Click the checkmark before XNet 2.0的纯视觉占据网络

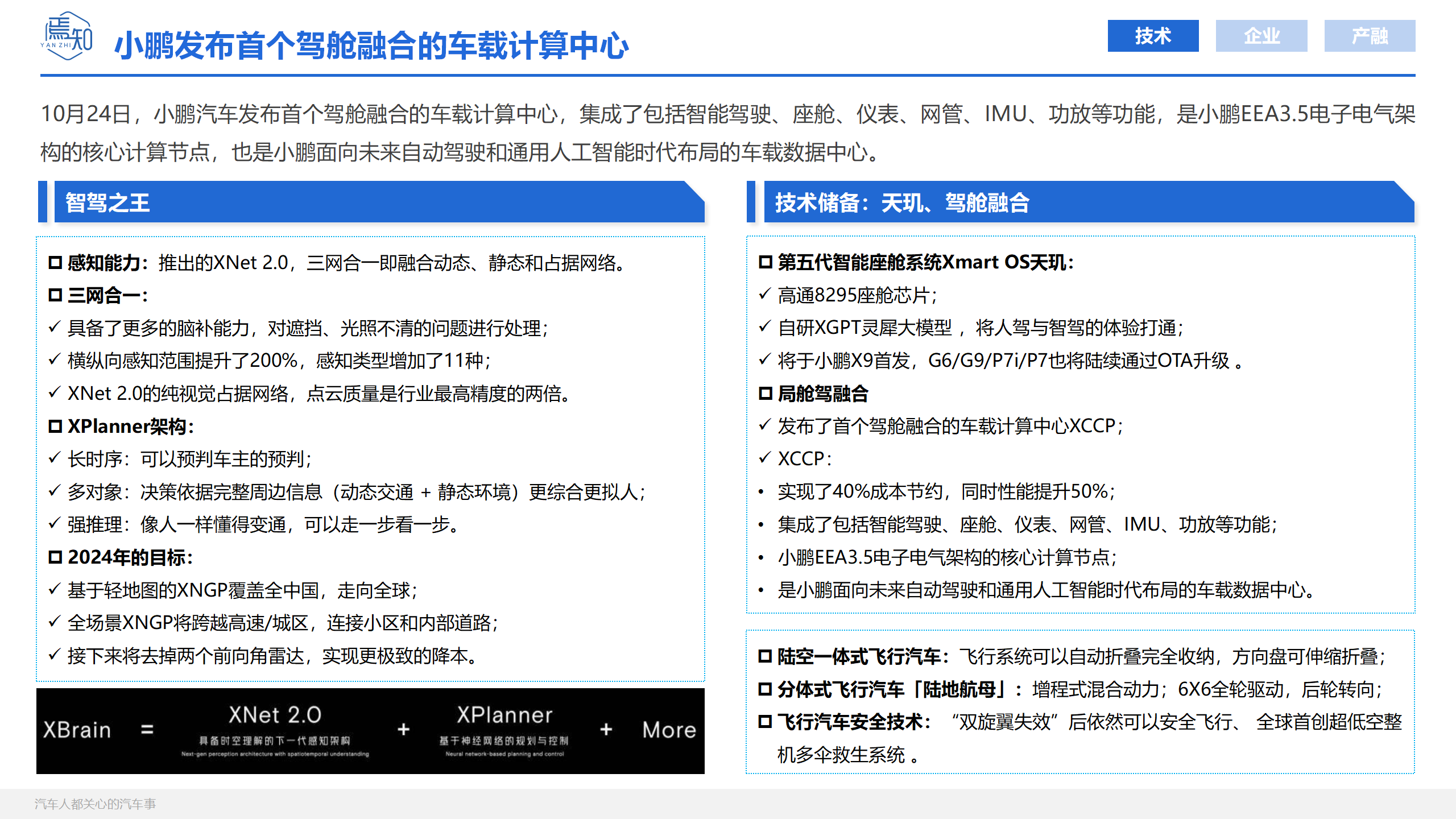click(55, 392)
